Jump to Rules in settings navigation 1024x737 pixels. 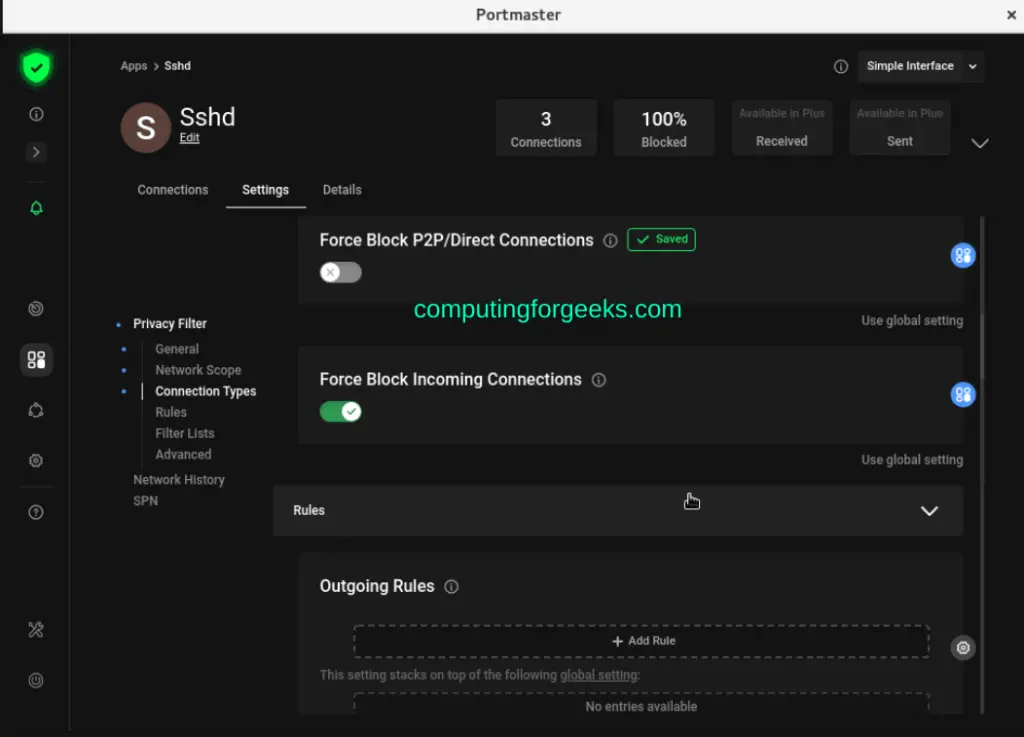click(171, 413)
